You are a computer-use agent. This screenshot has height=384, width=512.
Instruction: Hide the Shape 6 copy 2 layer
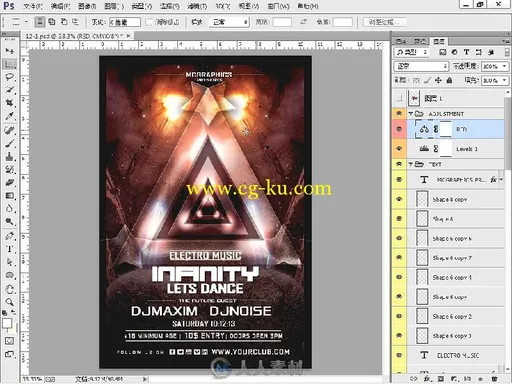pyautogui.click(x=399, y=316)
